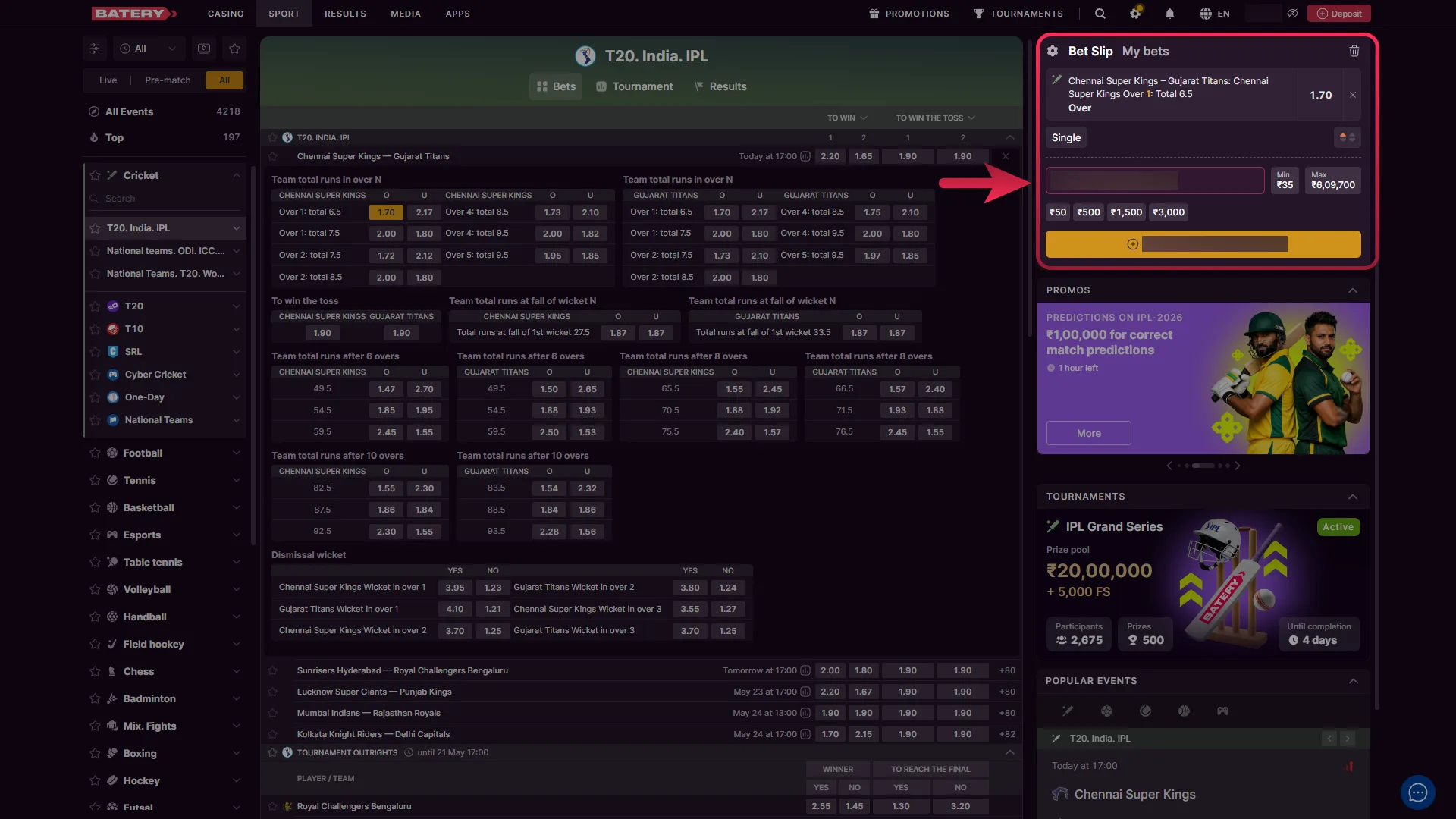Open the CASINO menu
The width and height of the screenshot is (1456, 819).
pyautogui.click(x=226, y=14)
